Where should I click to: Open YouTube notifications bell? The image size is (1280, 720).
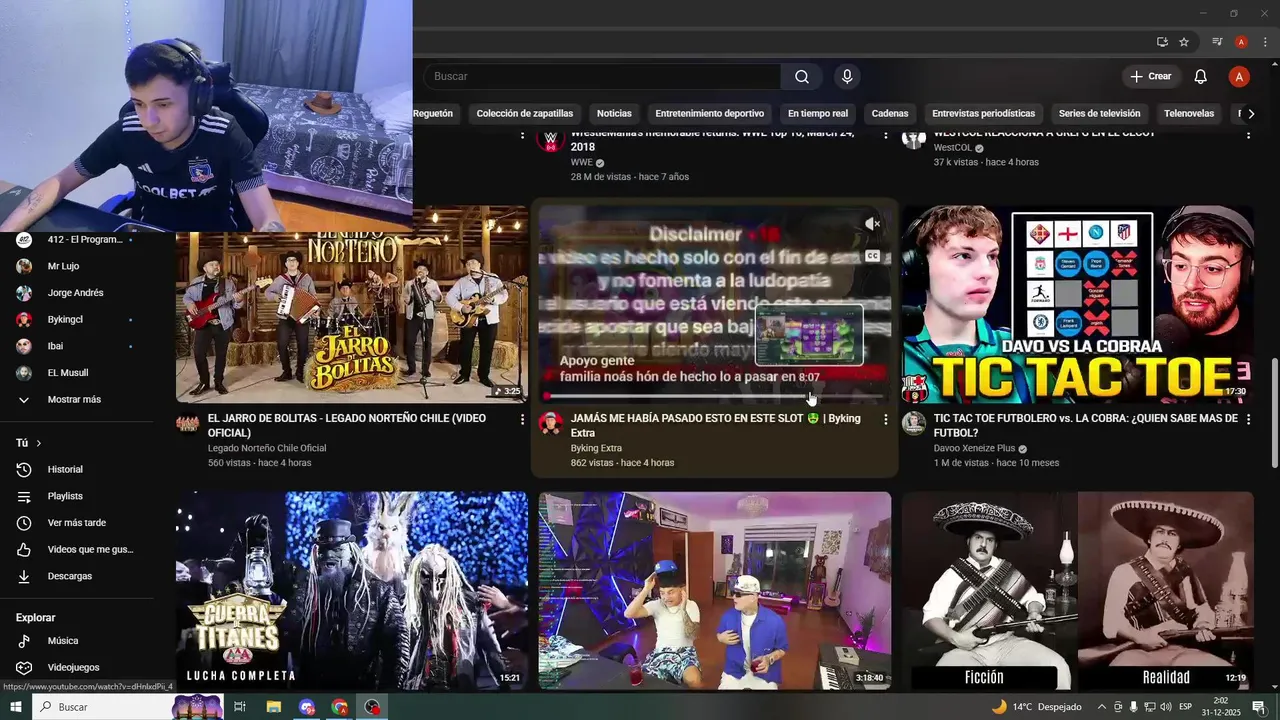1201,77
